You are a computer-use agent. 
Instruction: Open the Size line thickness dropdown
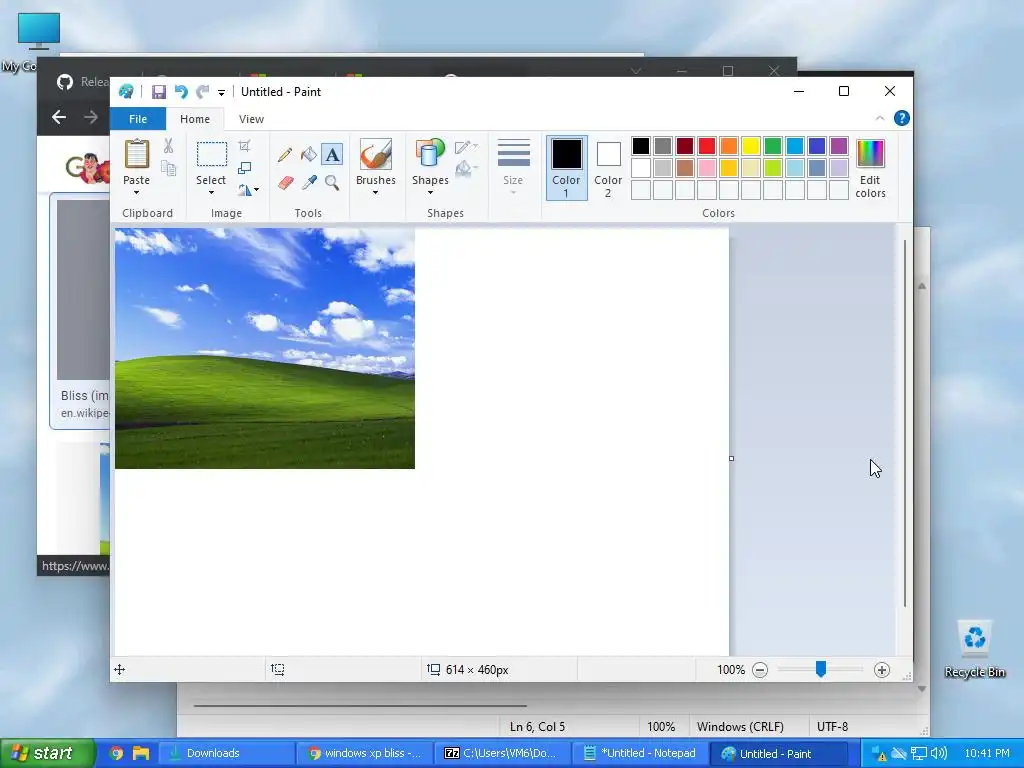click(513, 167)
